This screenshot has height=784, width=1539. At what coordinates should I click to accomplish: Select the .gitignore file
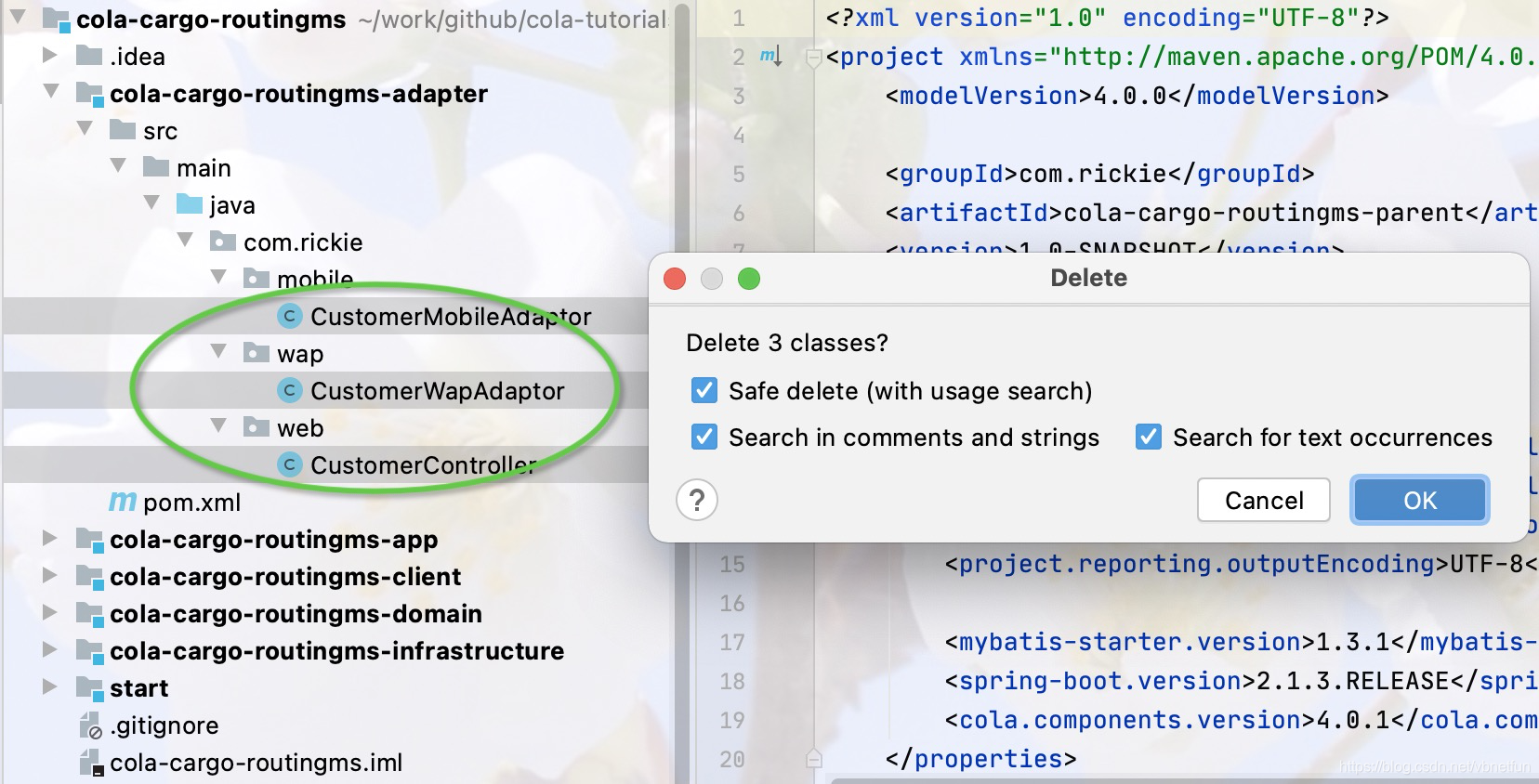click(164, 725)
